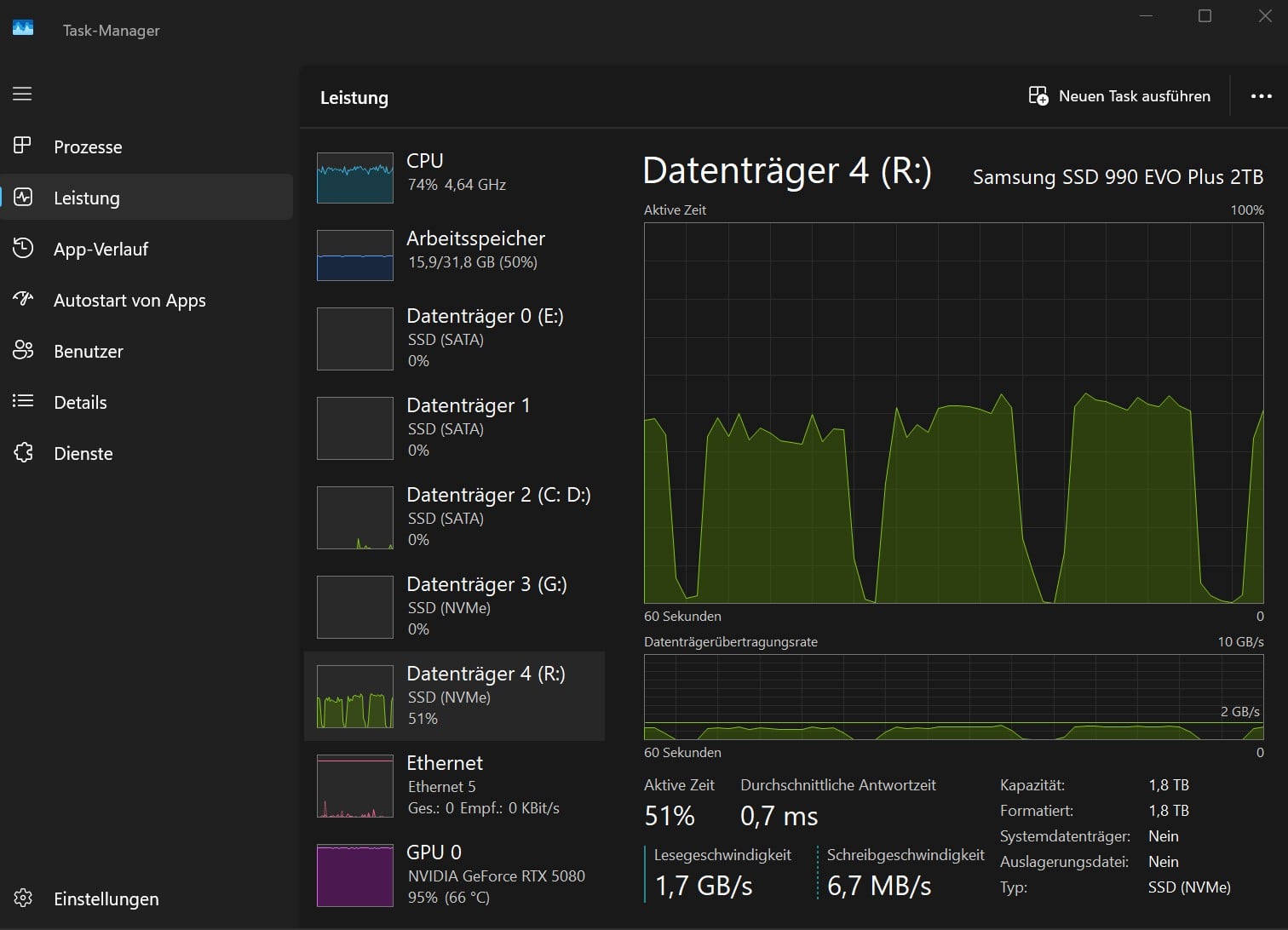
Task: Click the Aktive Zeit disk activity graph
Action: click(953, 413)
